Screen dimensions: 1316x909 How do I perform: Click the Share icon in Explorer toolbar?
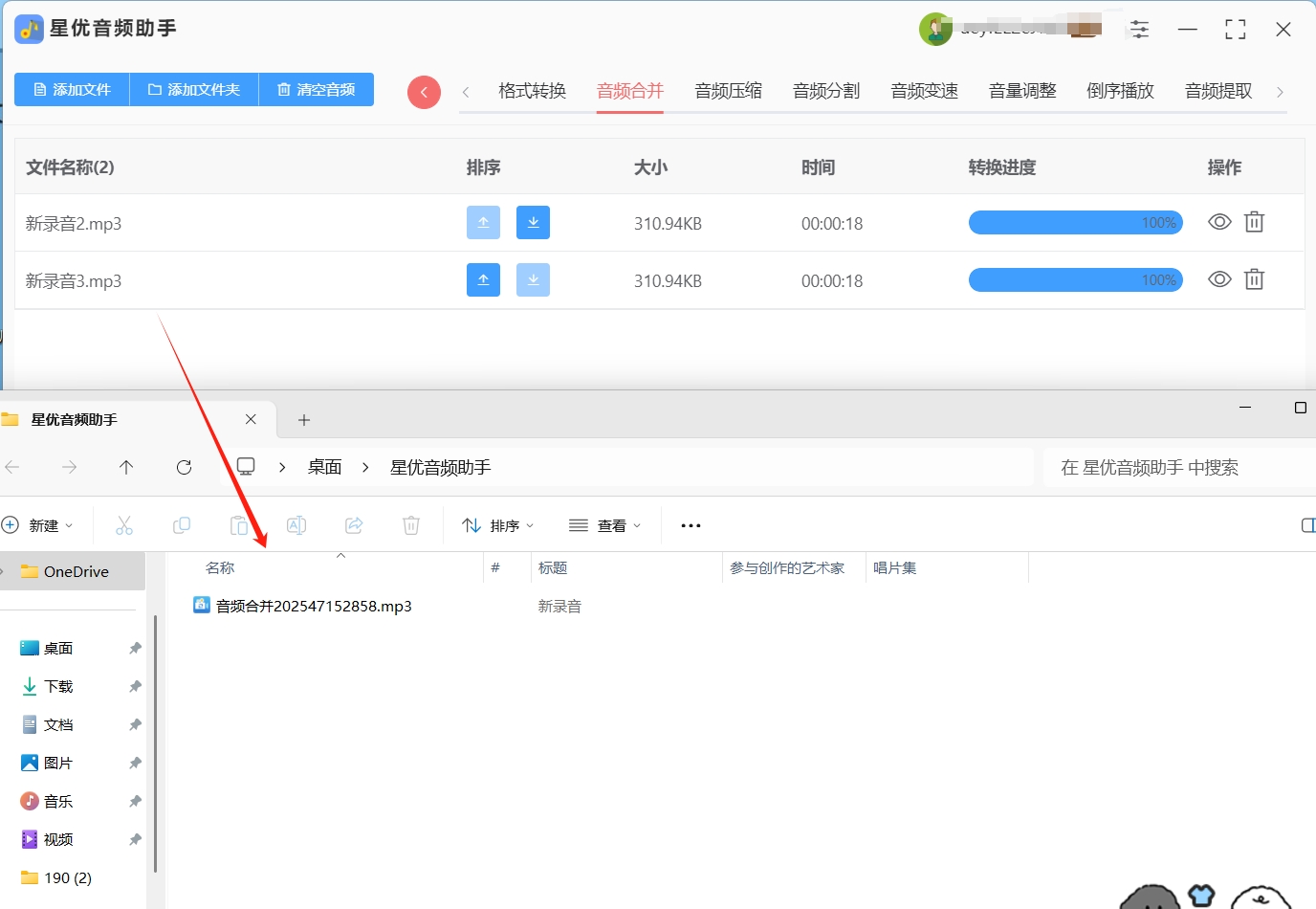[354, 525]
